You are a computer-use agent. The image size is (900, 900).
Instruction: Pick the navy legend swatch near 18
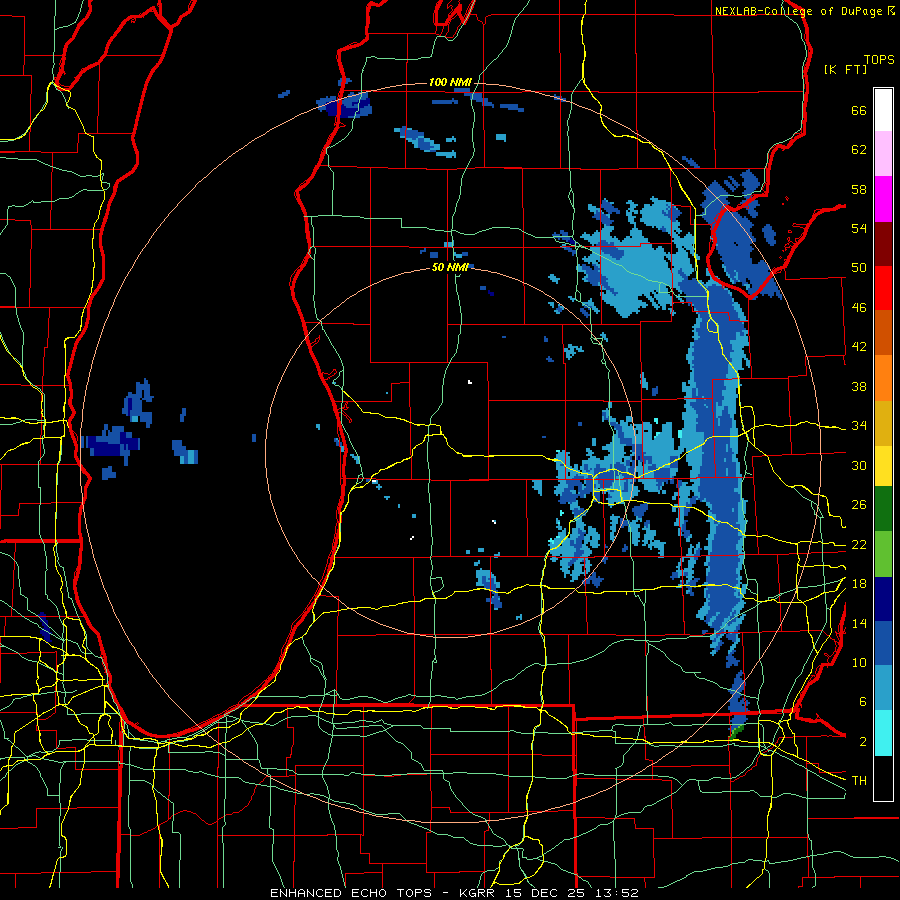pos(883,599)
